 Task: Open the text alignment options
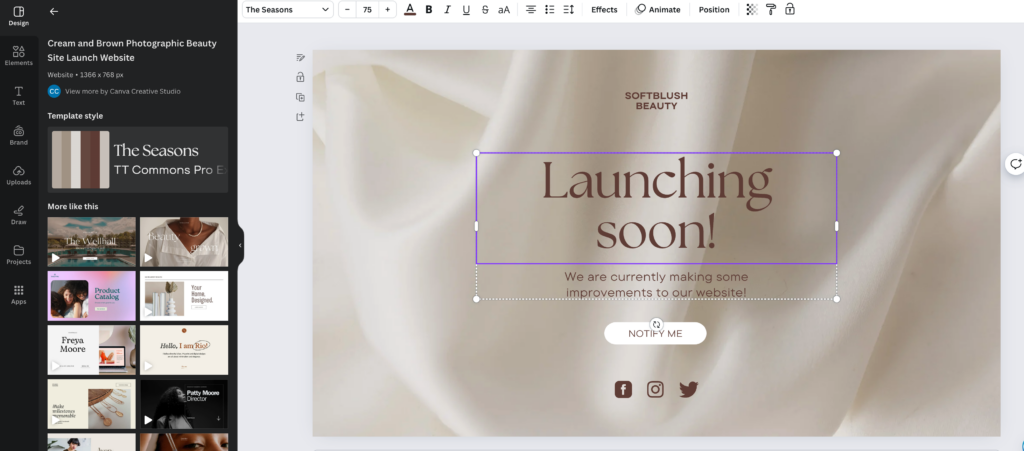point(531,9)
